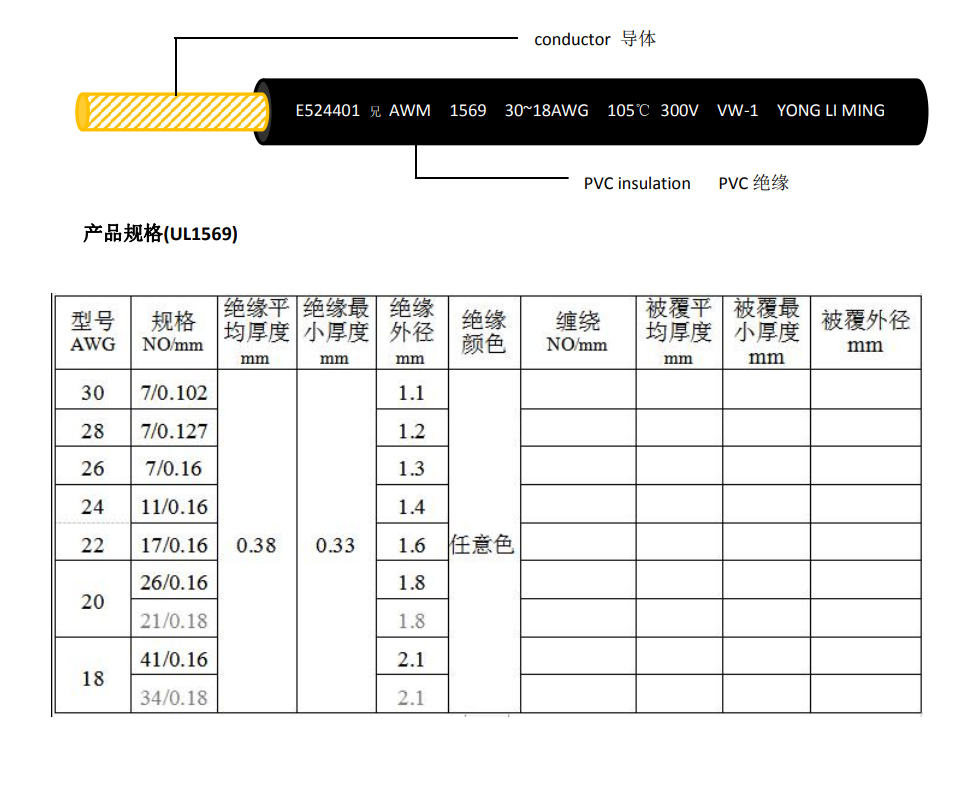This screenshot has width=970, height=794.
Task: Select the 41/0.16 specification cell
Action: (173, 659)
